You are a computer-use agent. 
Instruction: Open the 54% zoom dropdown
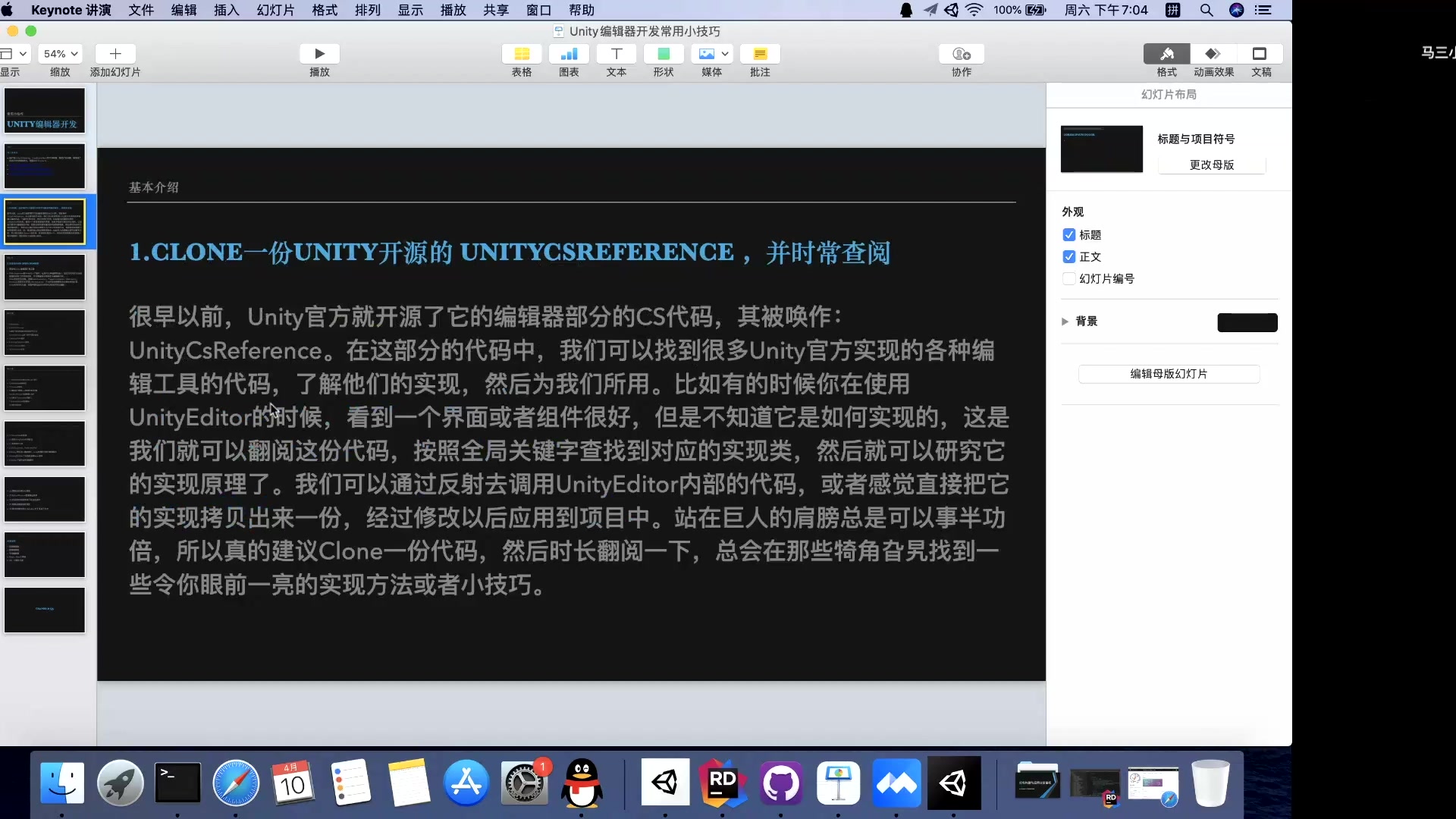click(x=61, y=54)
